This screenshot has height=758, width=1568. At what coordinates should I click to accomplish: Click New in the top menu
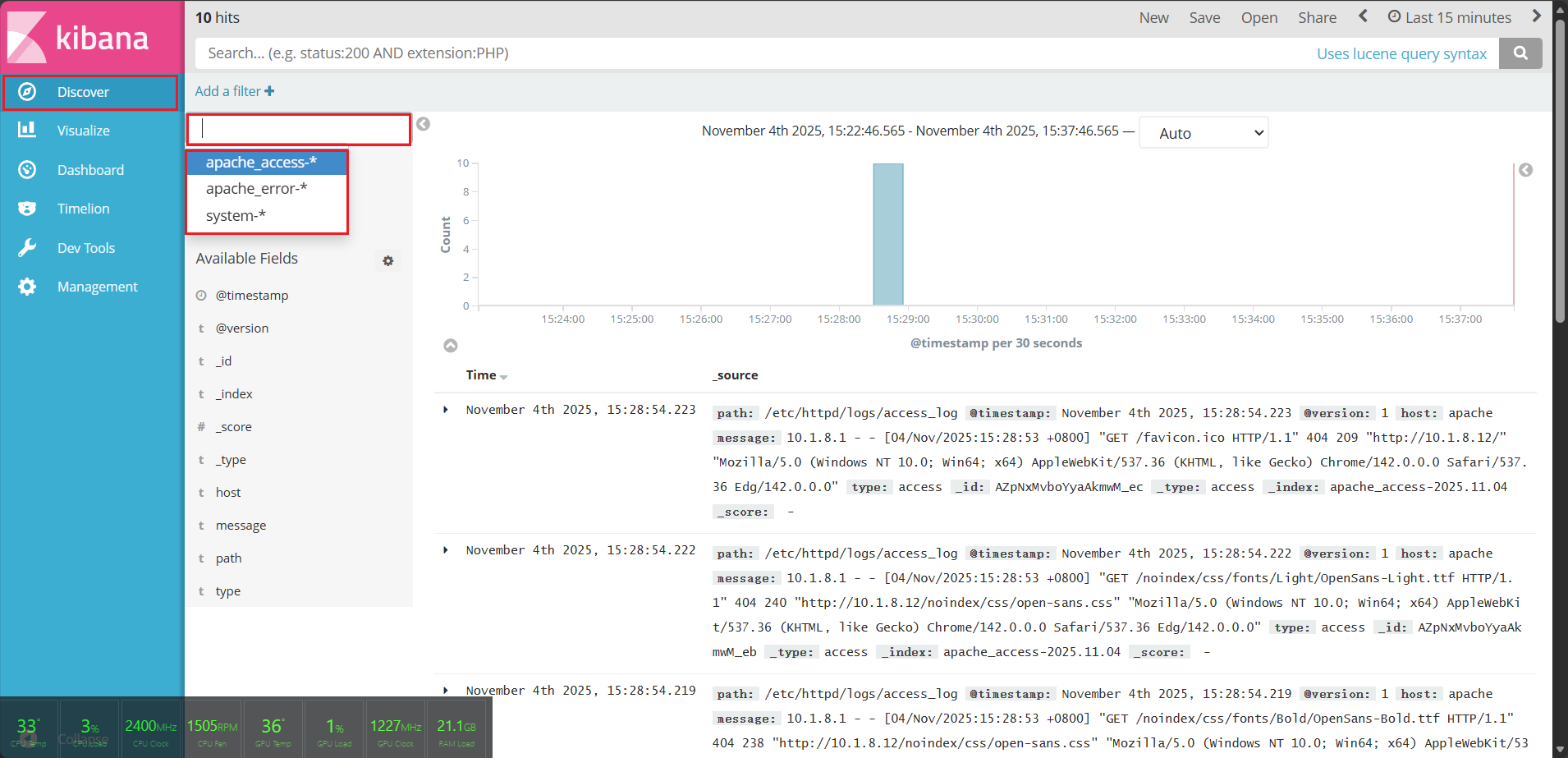point(1153,17)
